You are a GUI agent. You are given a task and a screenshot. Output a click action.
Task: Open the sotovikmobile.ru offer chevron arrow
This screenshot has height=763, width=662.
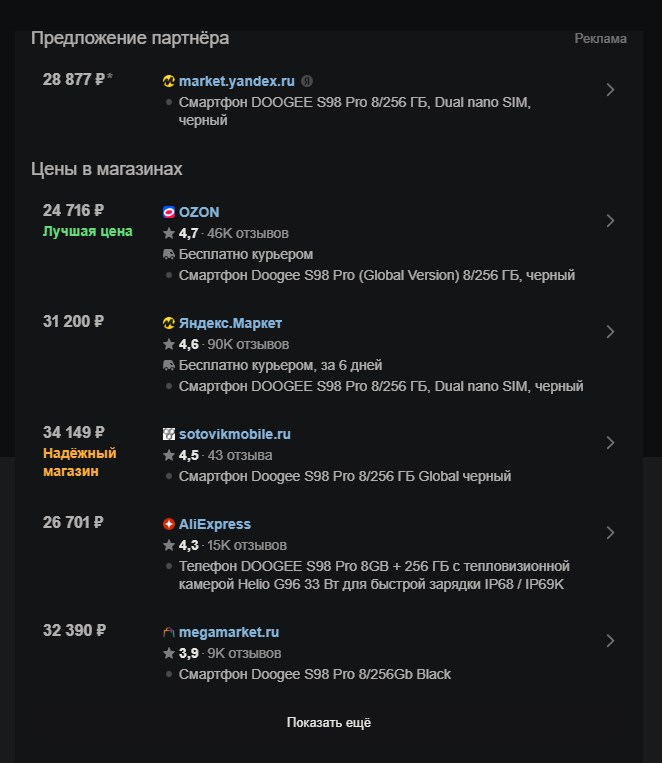click(x=610, y=443)
